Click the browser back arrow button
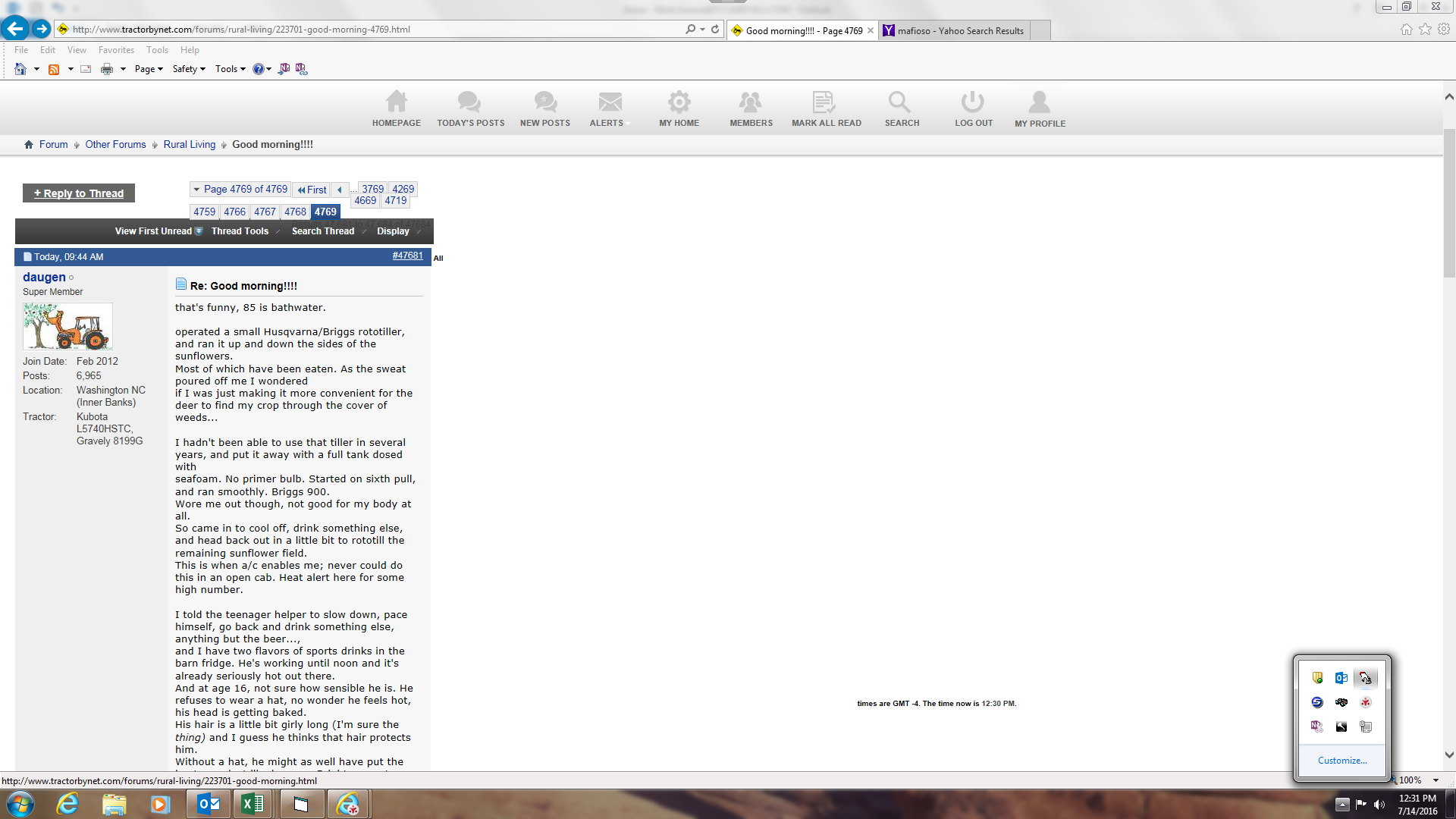This screenshot has height=819, width=1456. click(x=15, y=29)
